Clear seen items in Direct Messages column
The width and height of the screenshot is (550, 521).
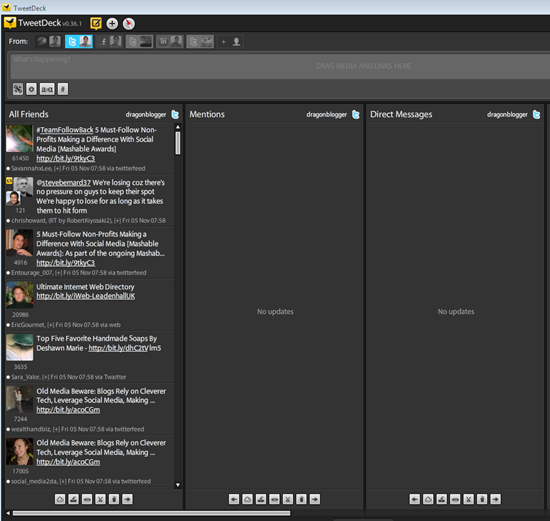469,499
